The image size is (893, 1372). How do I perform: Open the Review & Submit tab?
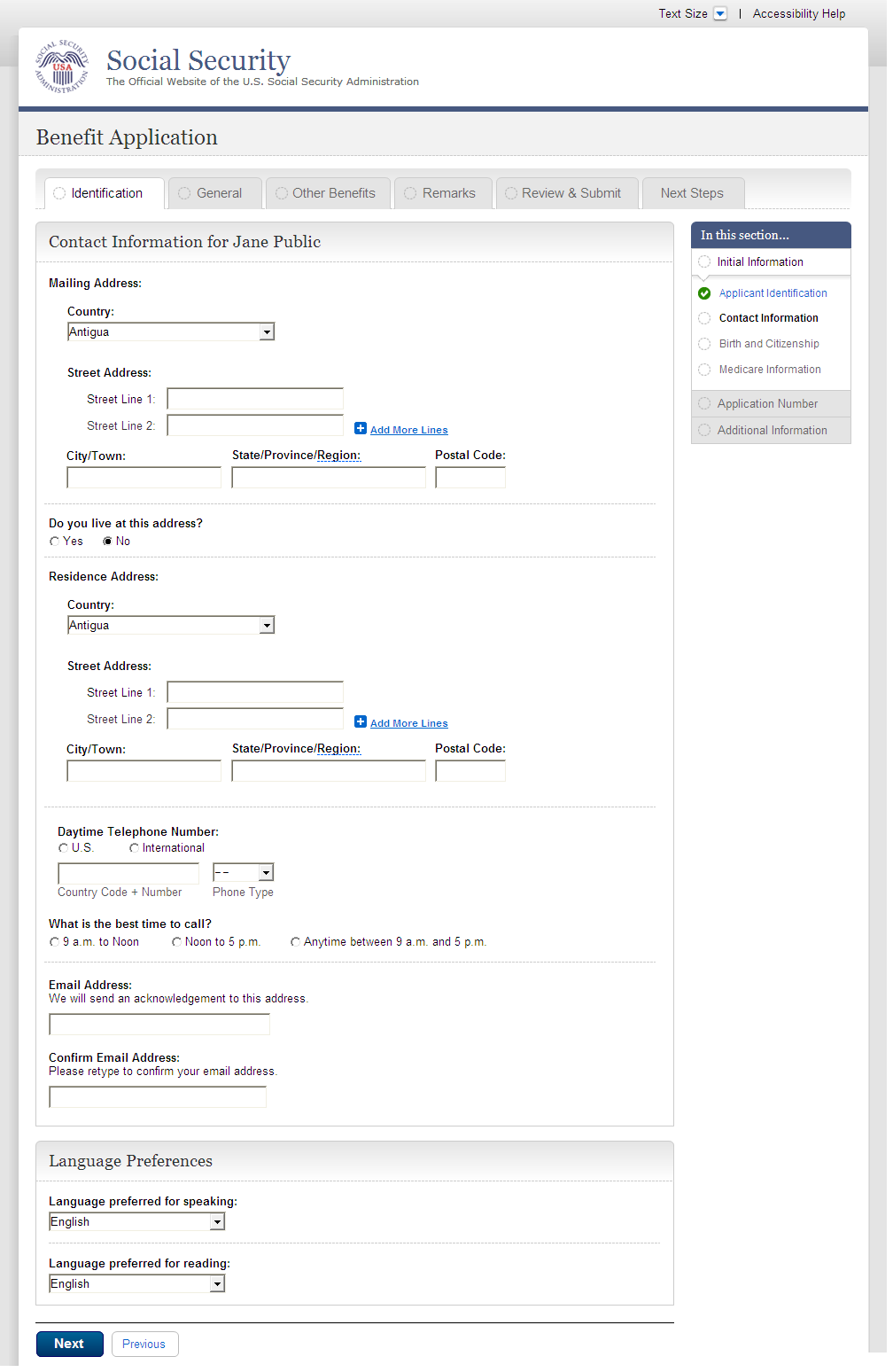pyautogui.click(x=565, y=193)
